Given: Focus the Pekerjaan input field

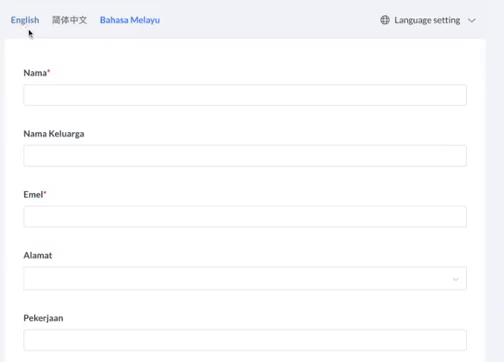Looking at the screenshot, I should point(245,340).
